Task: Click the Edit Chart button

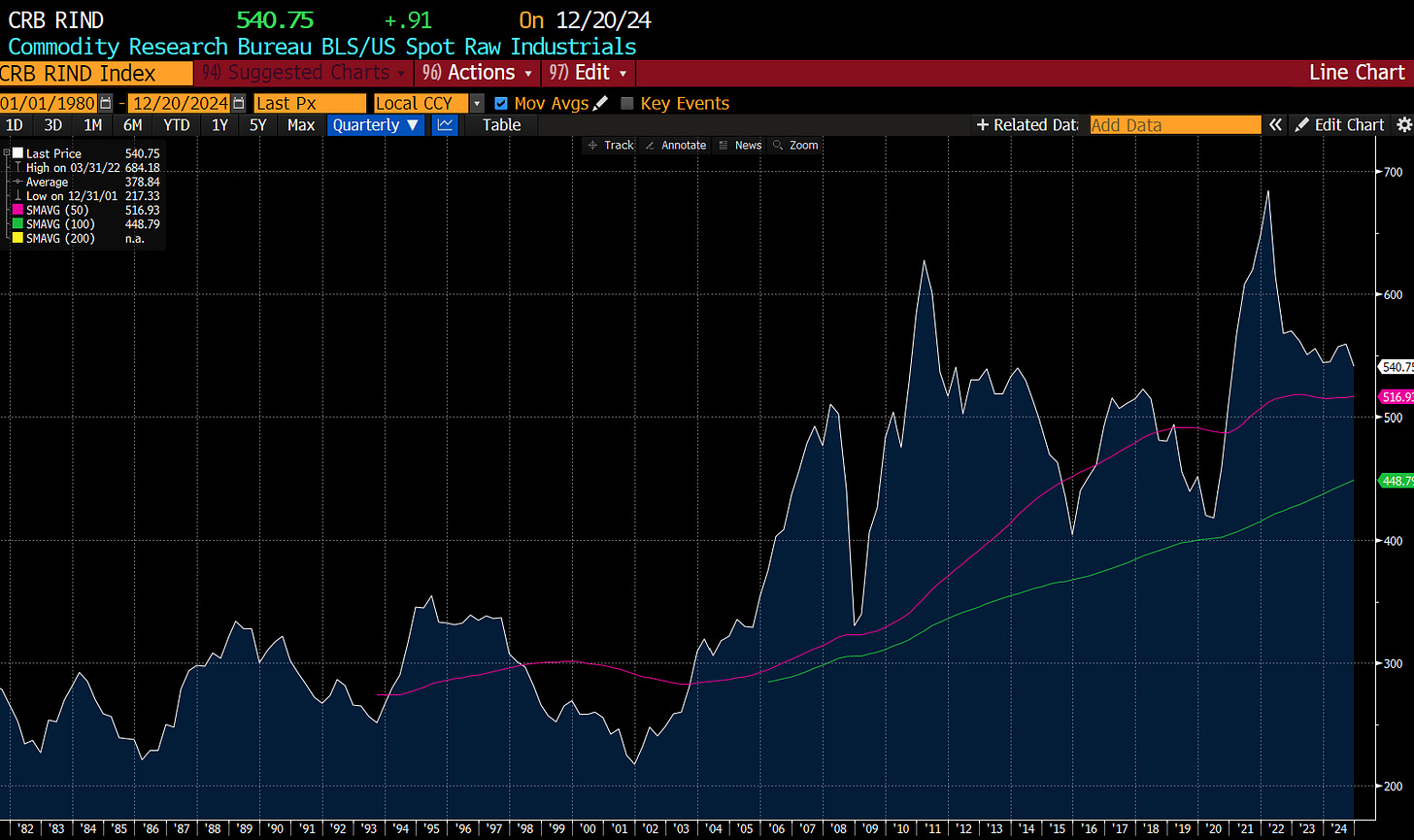Action: coord(1340,124)
